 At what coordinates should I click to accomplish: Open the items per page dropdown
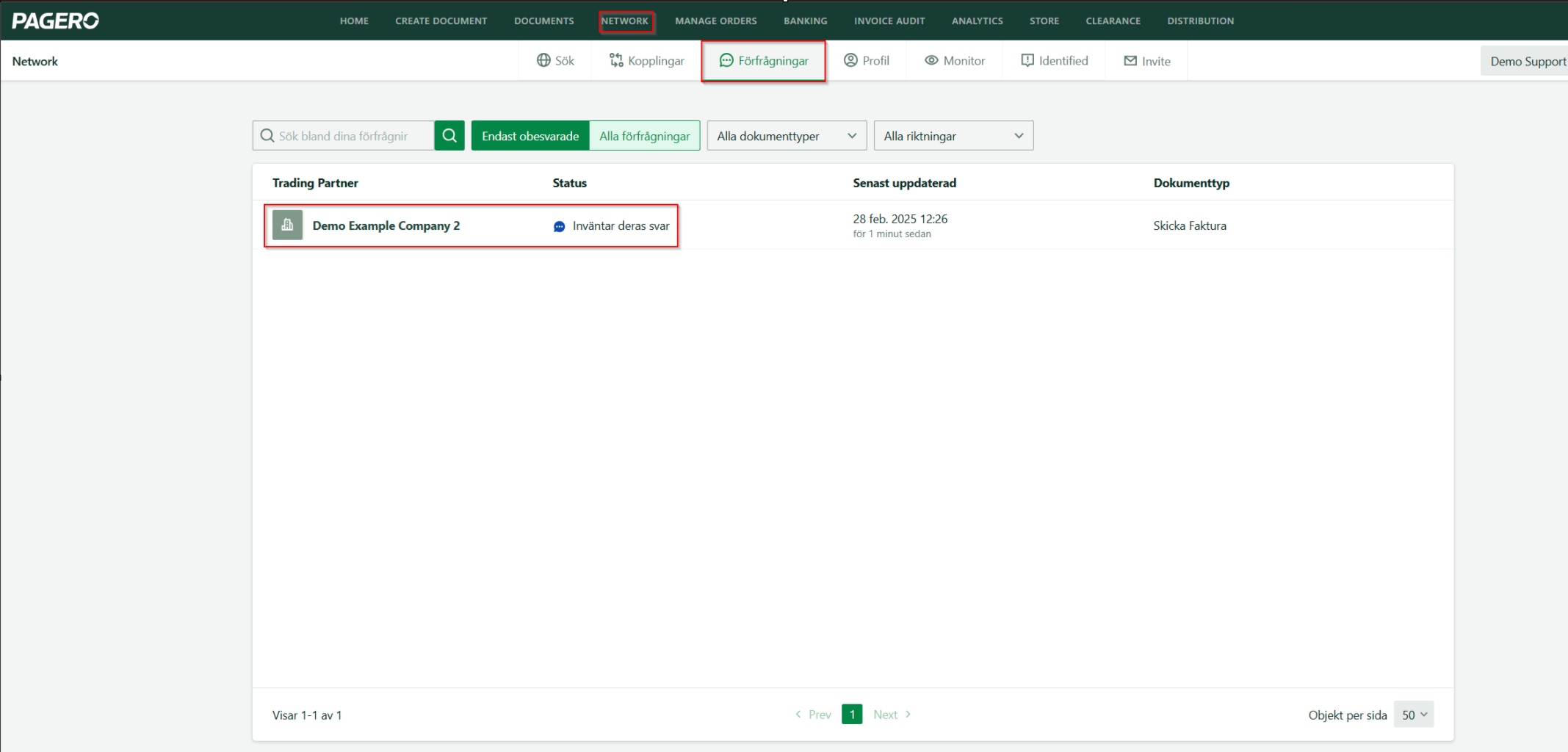click(x=1414, y=715)
